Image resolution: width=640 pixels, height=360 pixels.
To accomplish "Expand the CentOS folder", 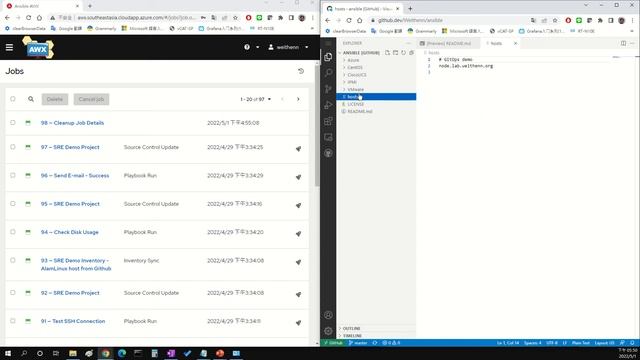I will pos(376,67).
